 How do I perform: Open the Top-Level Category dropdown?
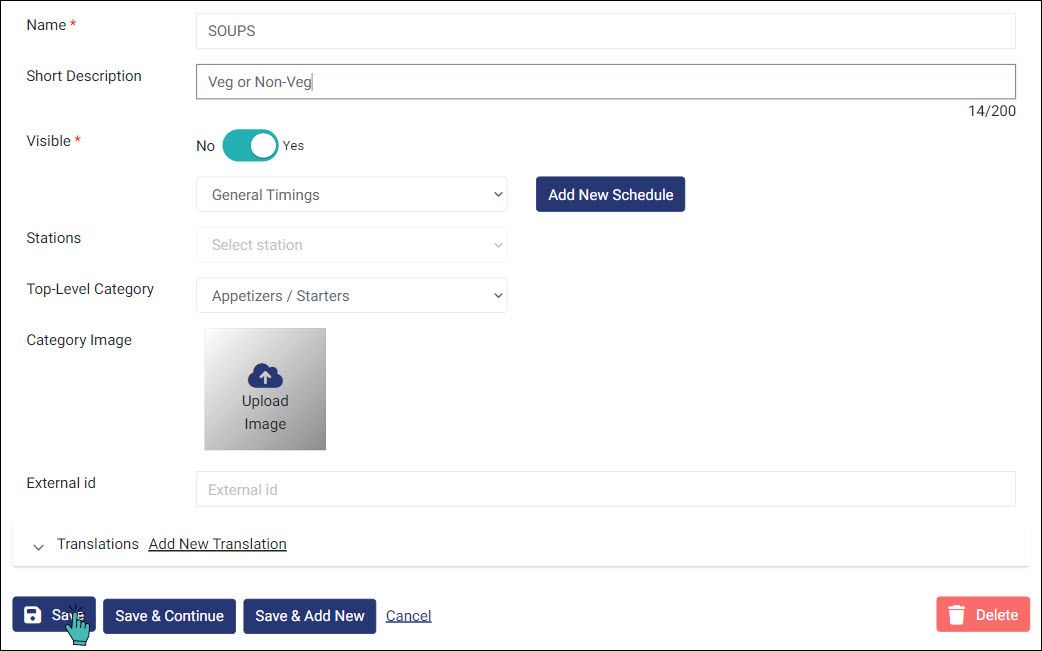coord(352,296)
